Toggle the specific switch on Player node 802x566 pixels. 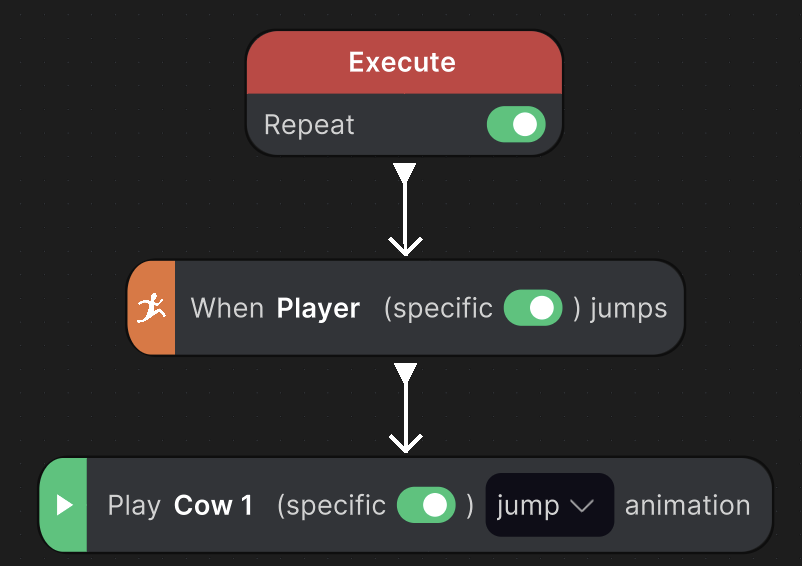point(533,308)
